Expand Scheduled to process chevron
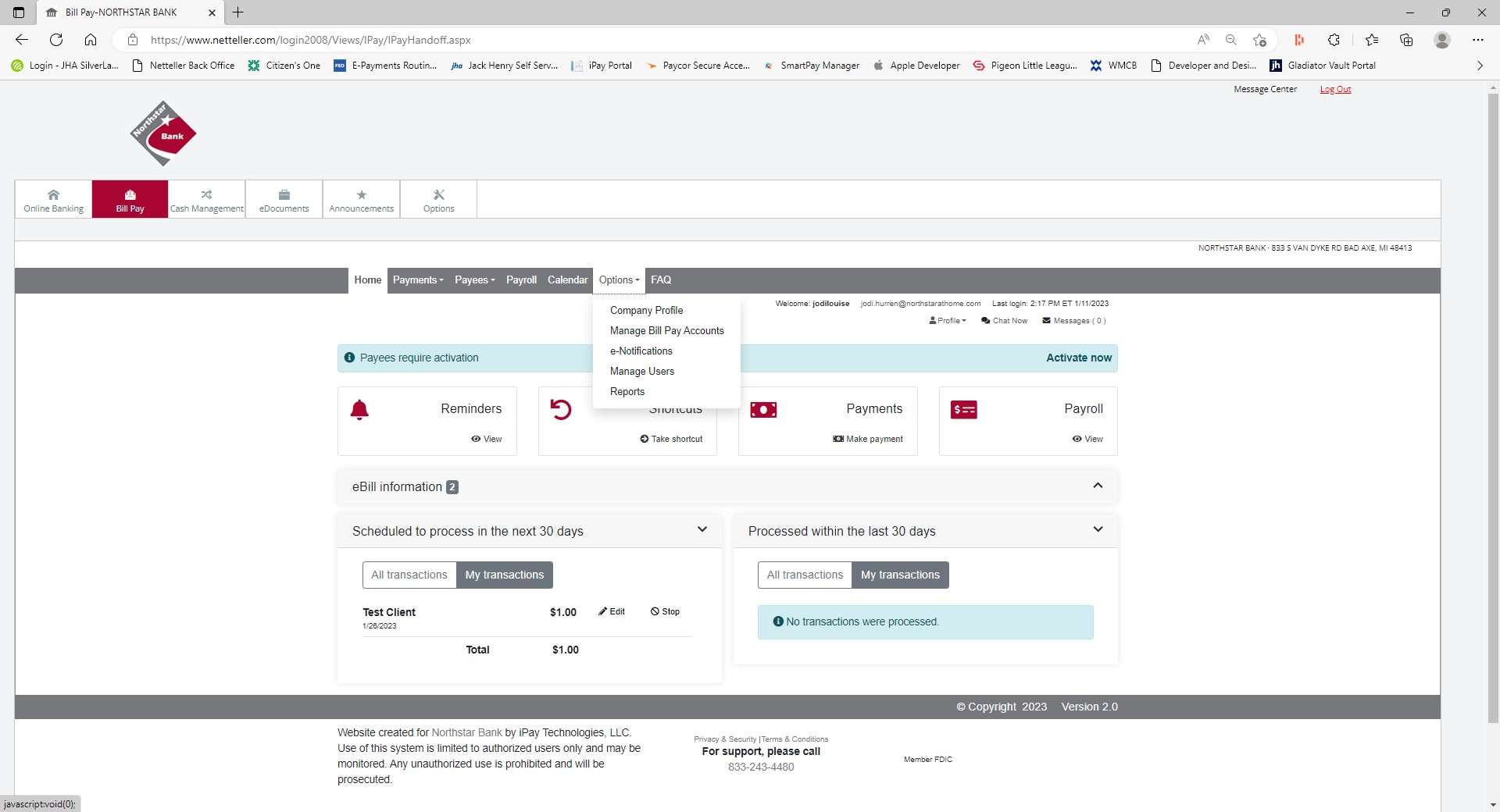 click(702, 529)
